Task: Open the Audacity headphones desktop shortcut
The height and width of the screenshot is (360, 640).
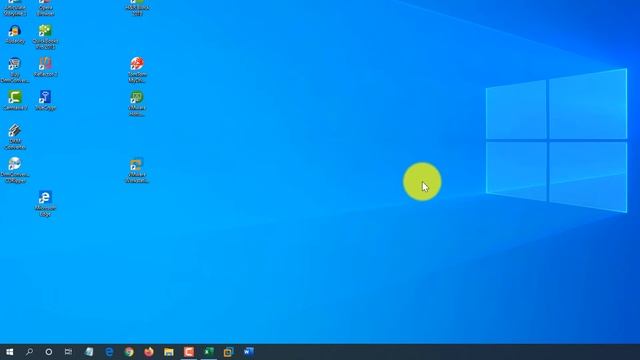Action: (15, 34)
